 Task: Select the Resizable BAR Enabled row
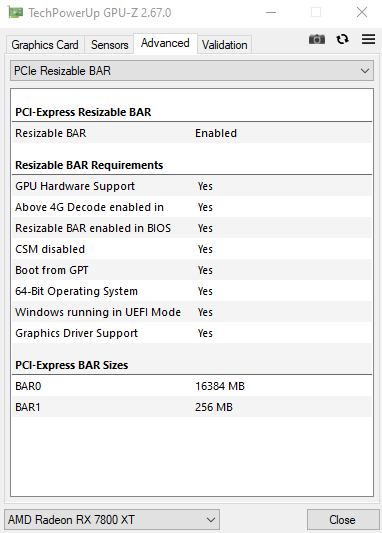[192, 133]
